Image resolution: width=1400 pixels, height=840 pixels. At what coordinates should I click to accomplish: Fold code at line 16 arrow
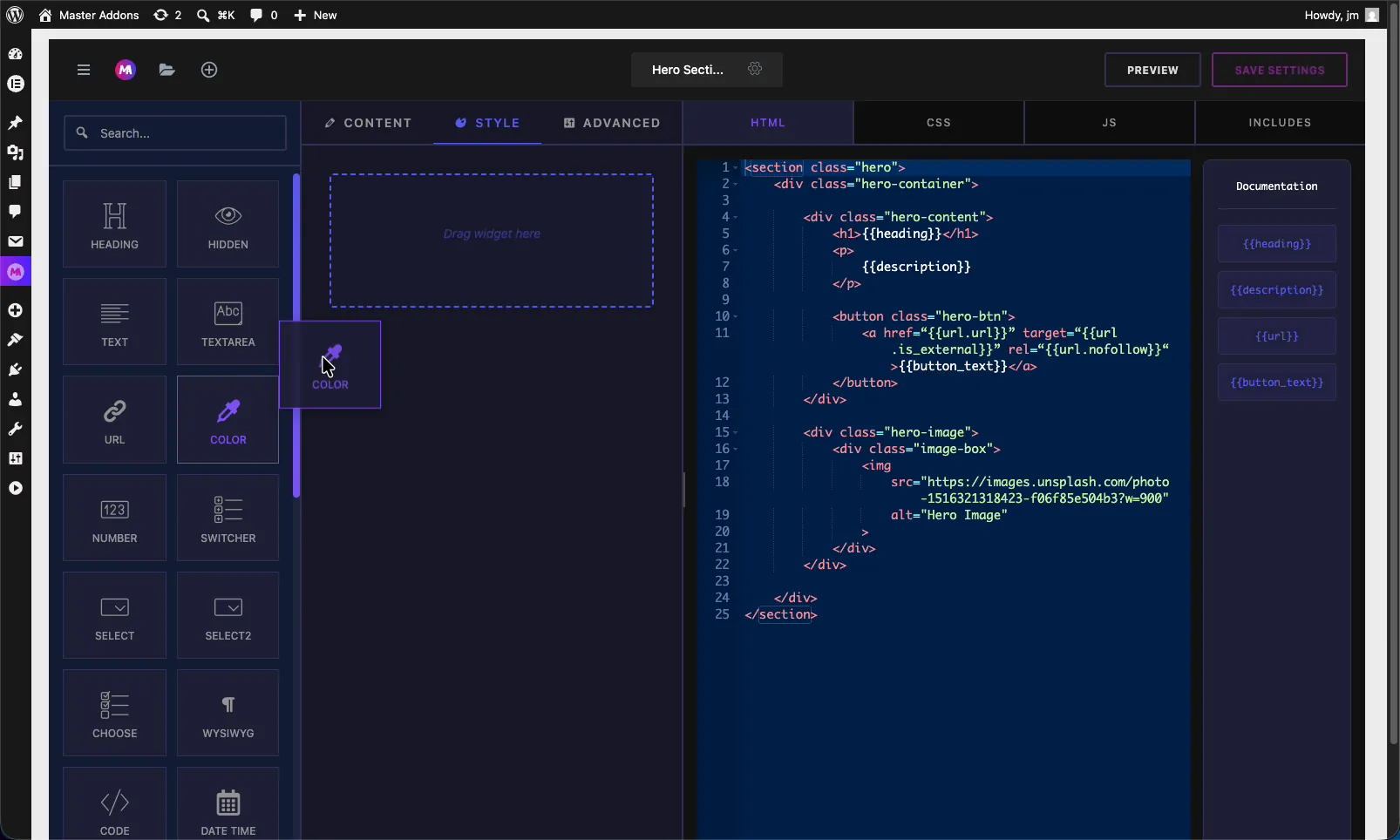[735, 449]
